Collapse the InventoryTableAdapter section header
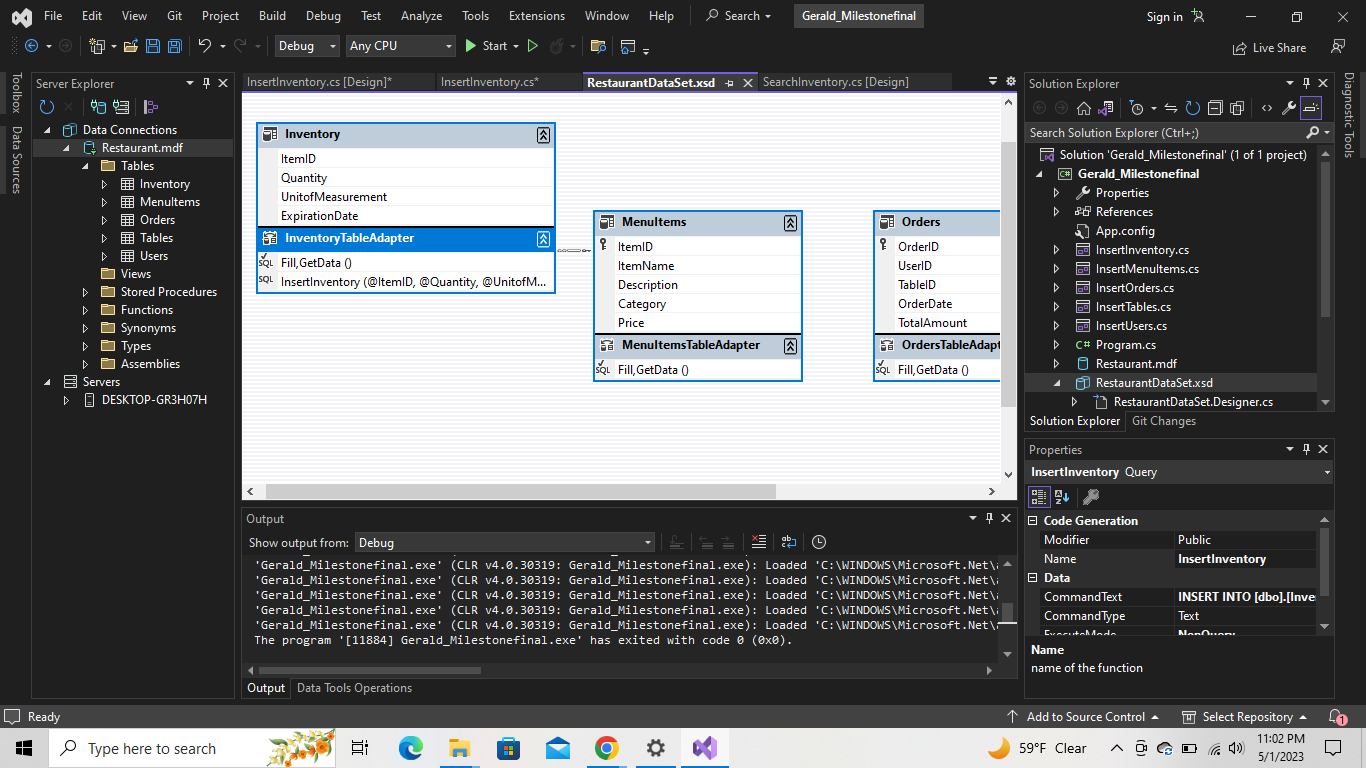The width and height of the screenshot is (1366, 768). click(x=543, y=238)
